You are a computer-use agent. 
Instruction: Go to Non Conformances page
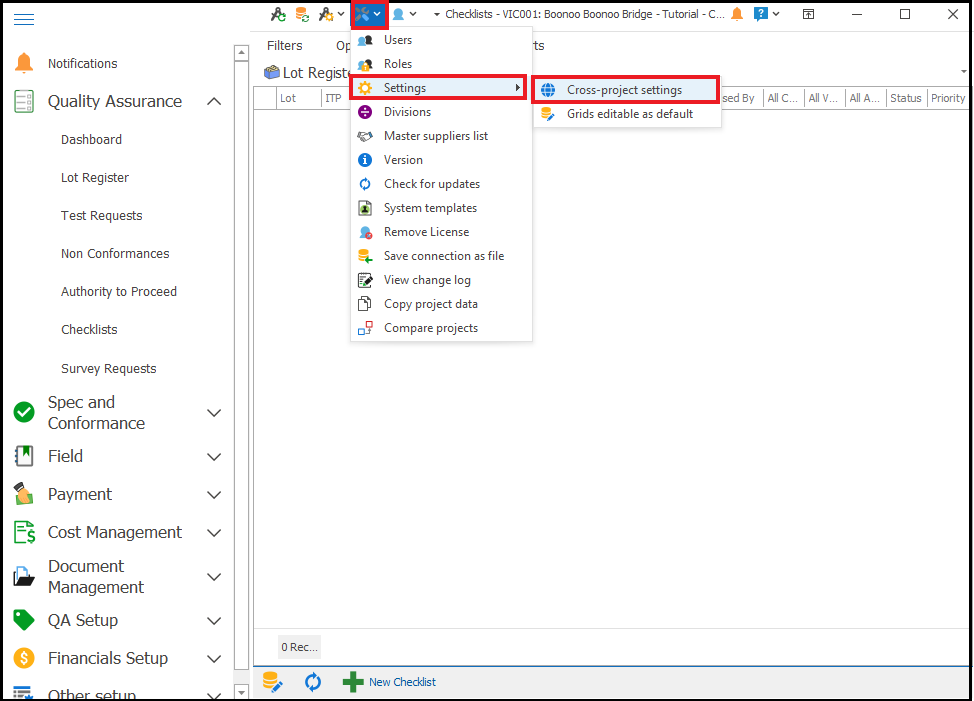[x=115, y=254]
